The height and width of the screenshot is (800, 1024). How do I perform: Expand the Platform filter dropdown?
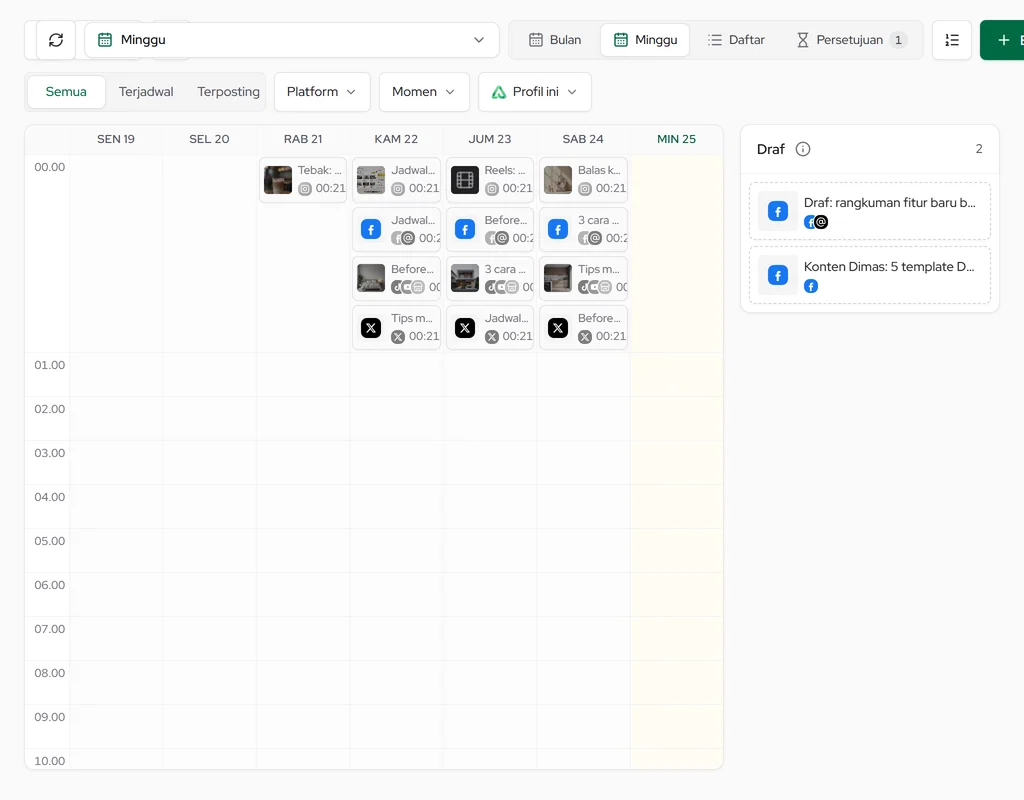point(322,92)
